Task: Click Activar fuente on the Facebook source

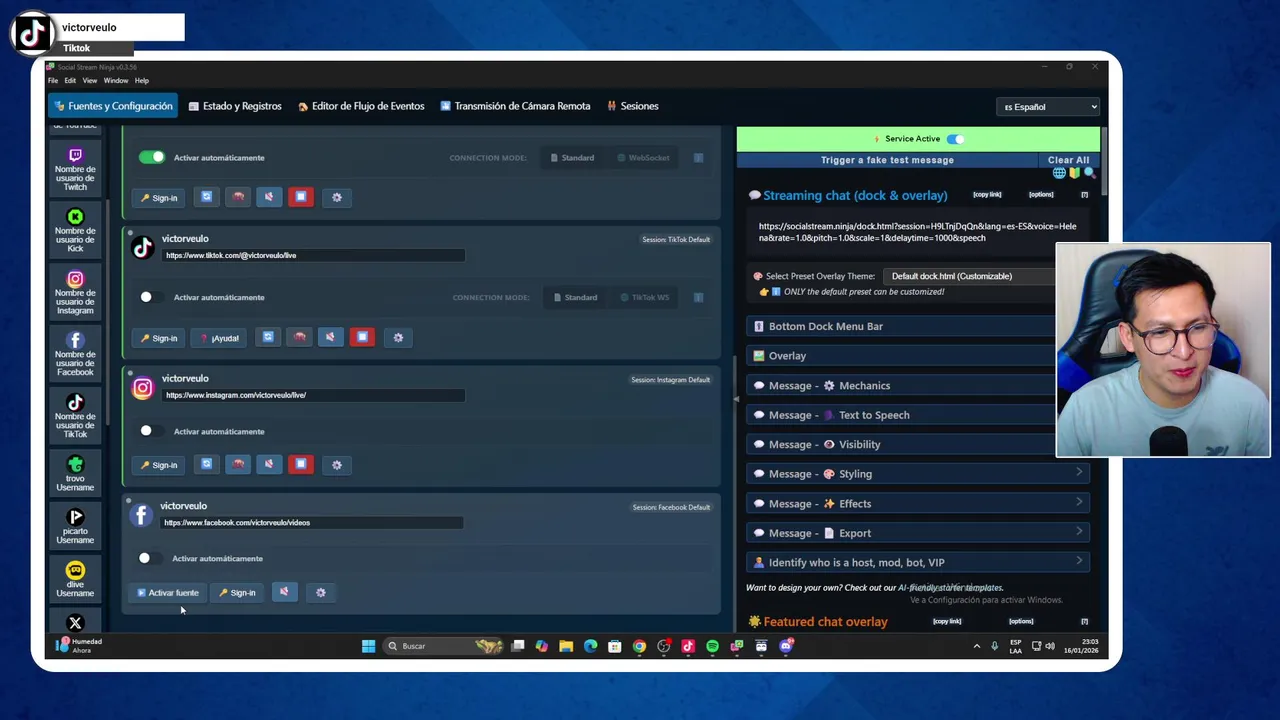Action: pos(168,593)
